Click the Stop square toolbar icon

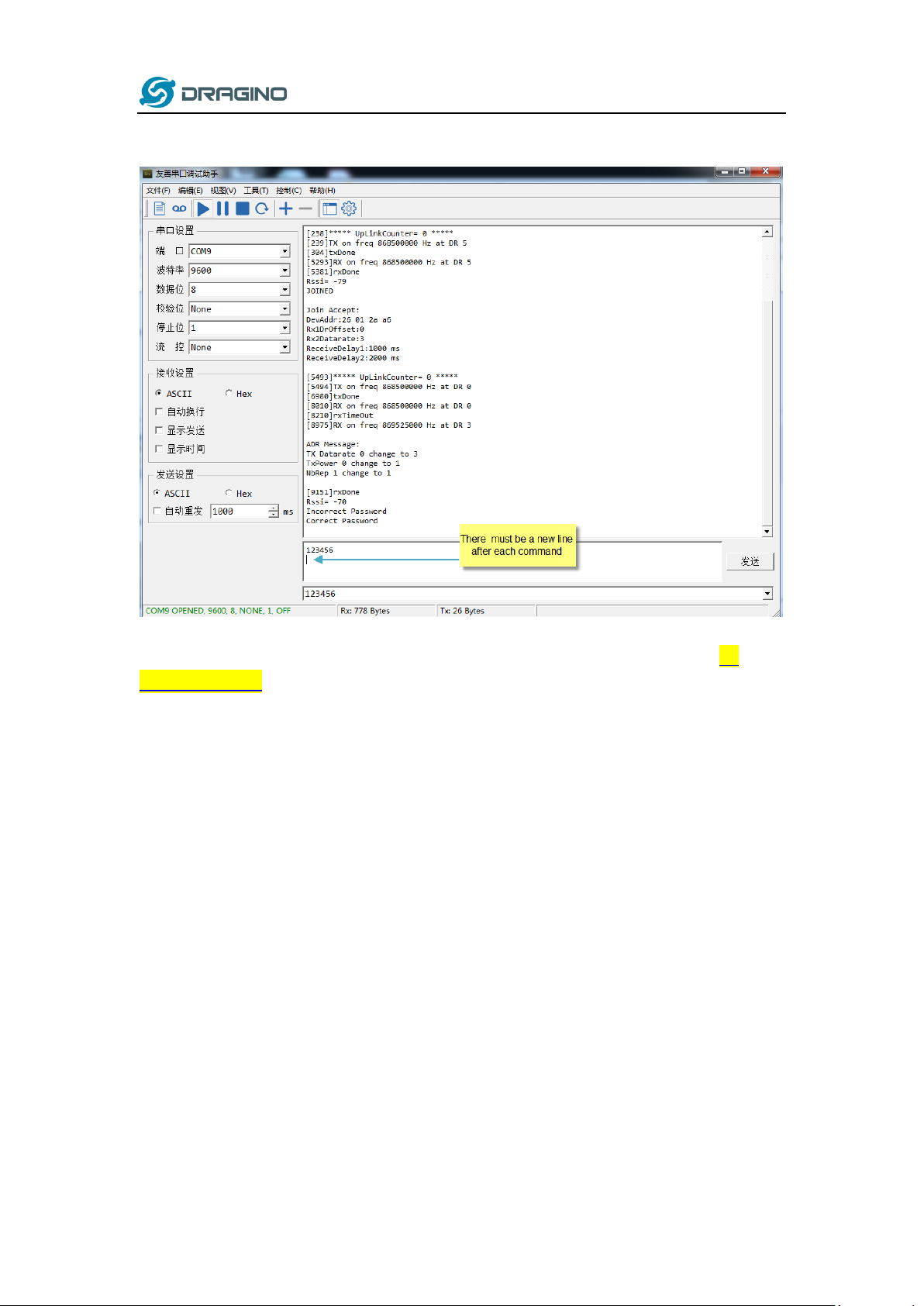tap(243, 208)
